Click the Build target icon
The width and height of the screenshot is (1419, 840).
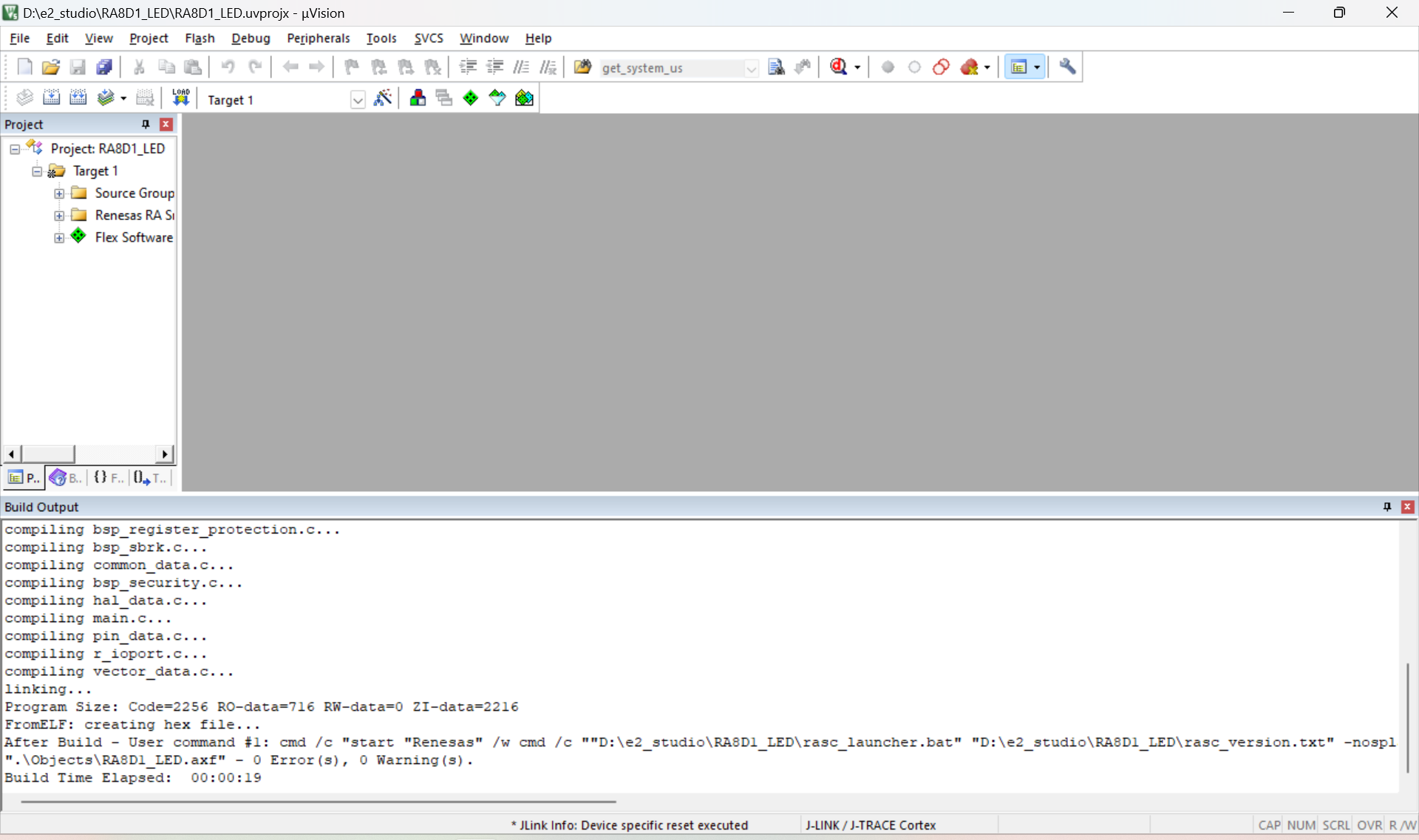click(51, 98)
